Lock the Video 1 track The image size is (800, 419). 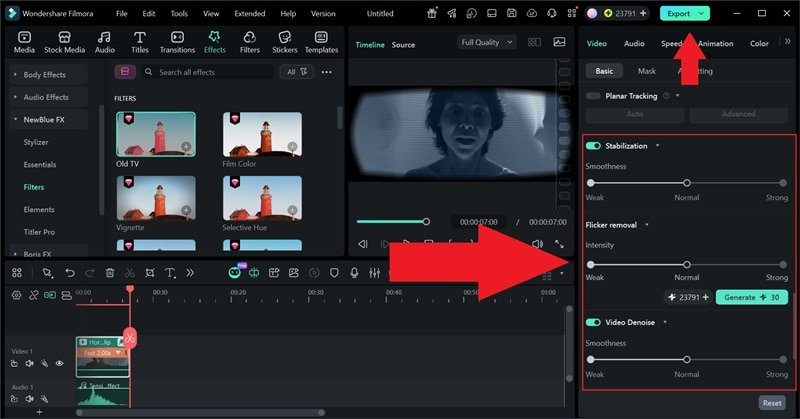(14, 363)
